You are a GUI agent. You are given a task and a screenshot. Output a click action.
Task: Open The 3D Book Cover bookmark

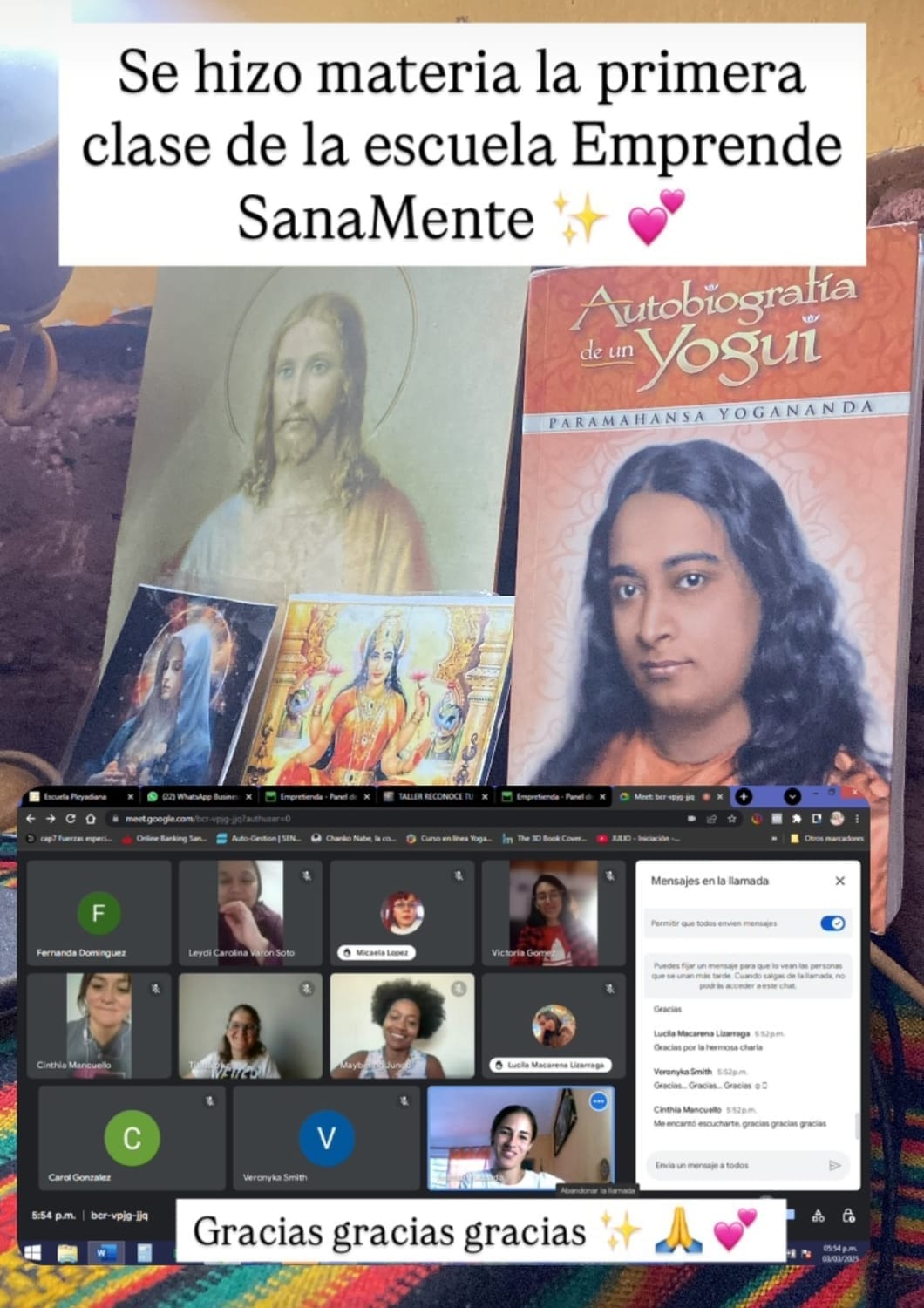click(544, 839)
